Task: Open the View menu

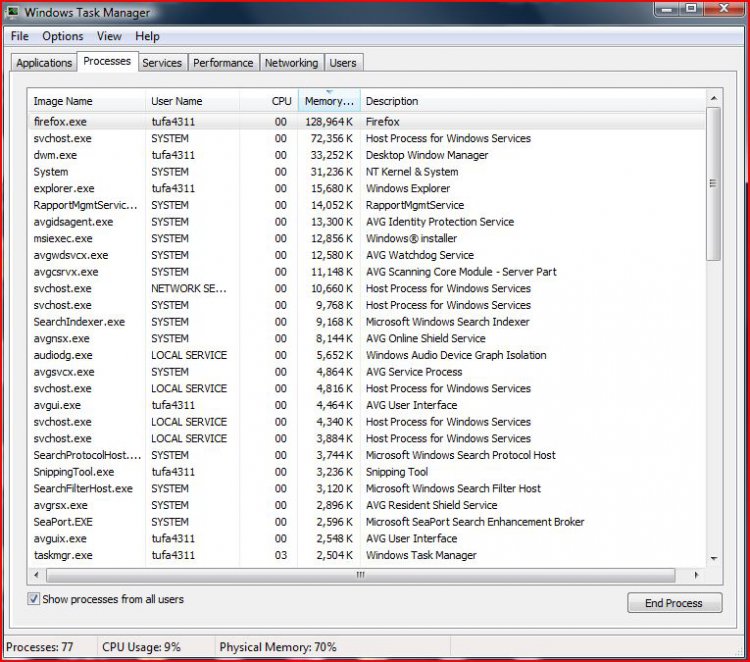Action: pyautogui.click(x=109, y=36)
